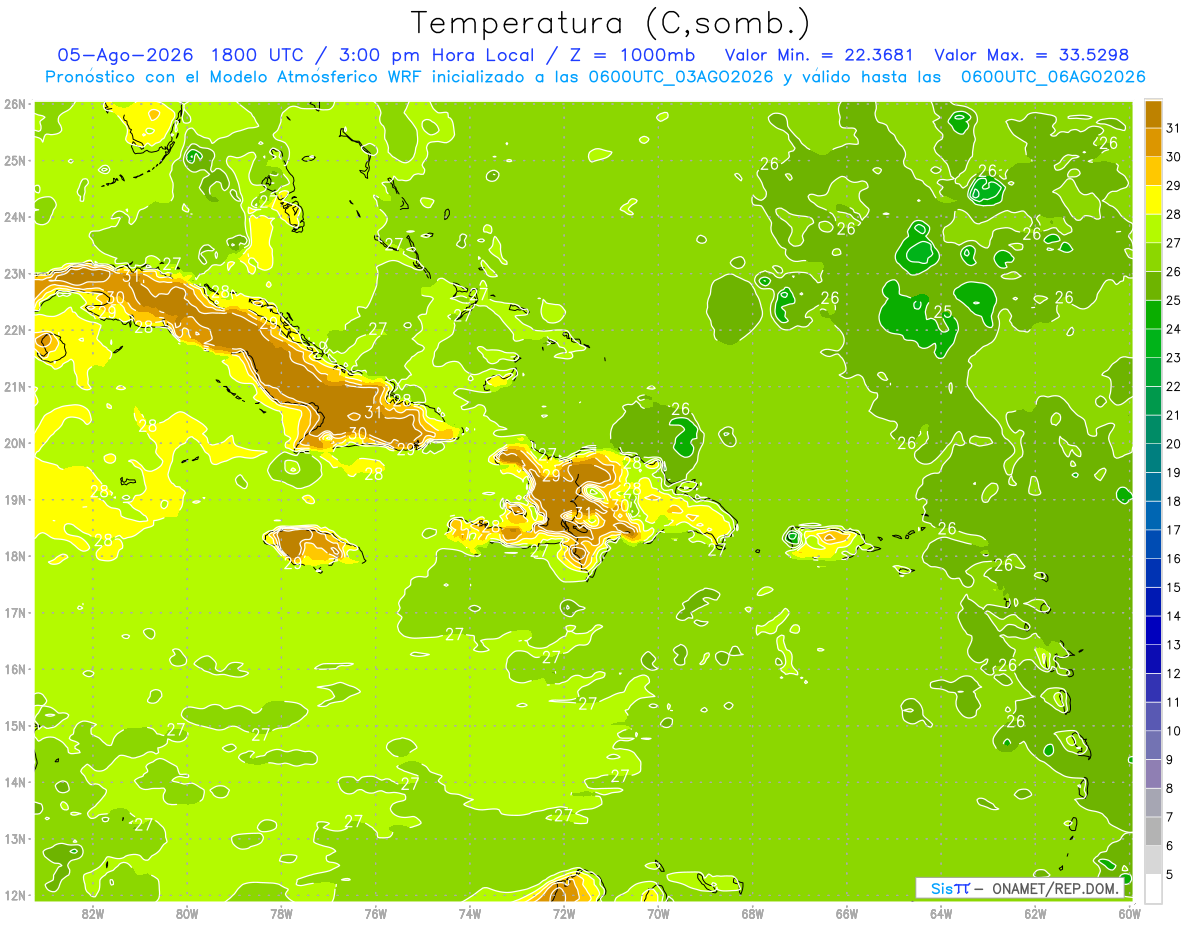Click the 60W longitude axis label
The width and height of the screenshot is (1200, 927).
[1129, 913]
